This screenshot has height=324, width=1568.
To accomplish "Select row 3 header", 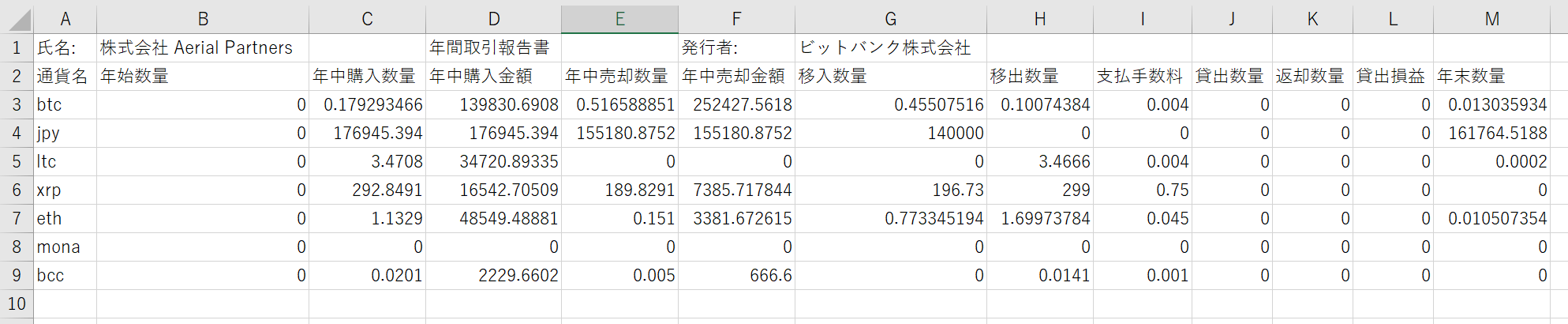I will (17, 105).
